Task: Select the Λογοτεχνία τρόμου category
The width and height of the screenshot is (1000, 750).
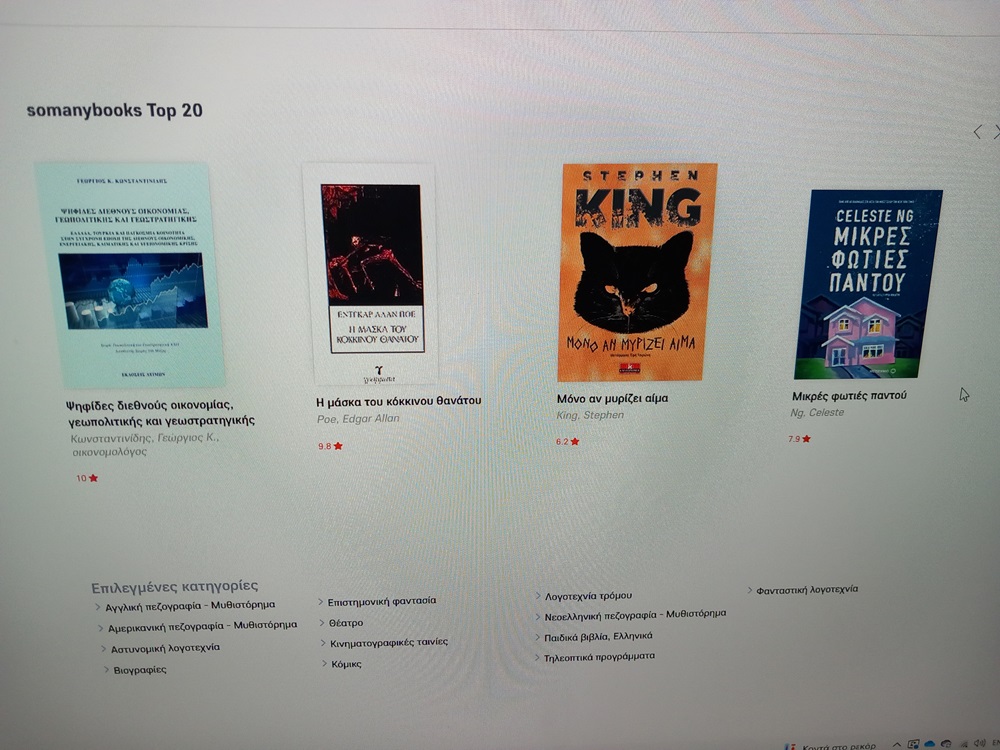Action: coord(588,596)
